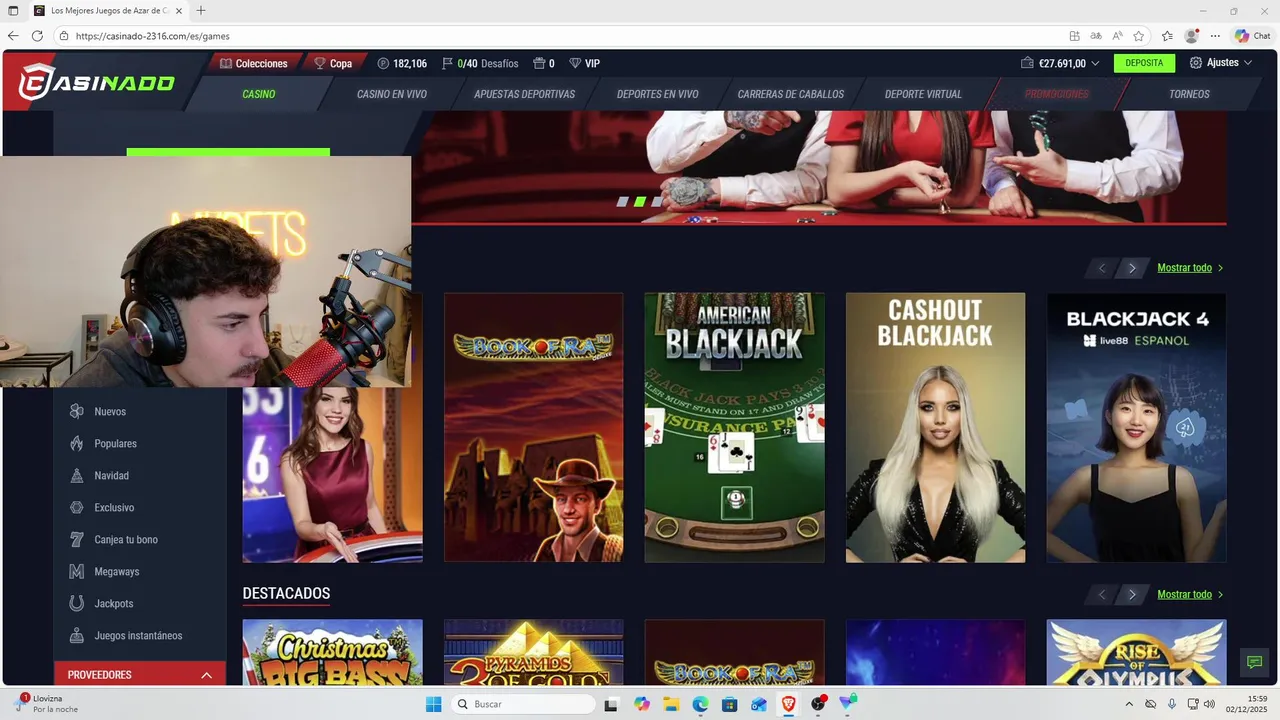Open Brave browser from the taskbar
Screen dimensions: 1280x720
[788, 704]
